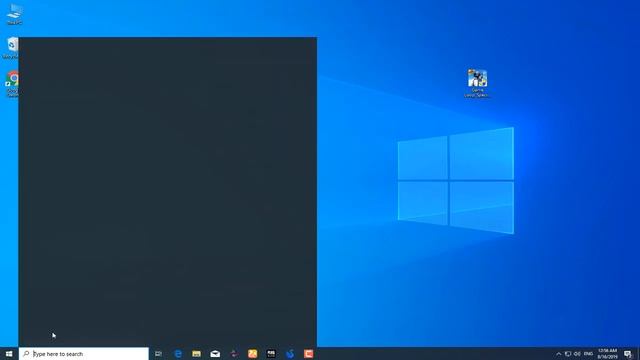Select the Google Chrome desktop shortcut
The height and width of the screenshot is (360, 640).
tap(12, 84)
